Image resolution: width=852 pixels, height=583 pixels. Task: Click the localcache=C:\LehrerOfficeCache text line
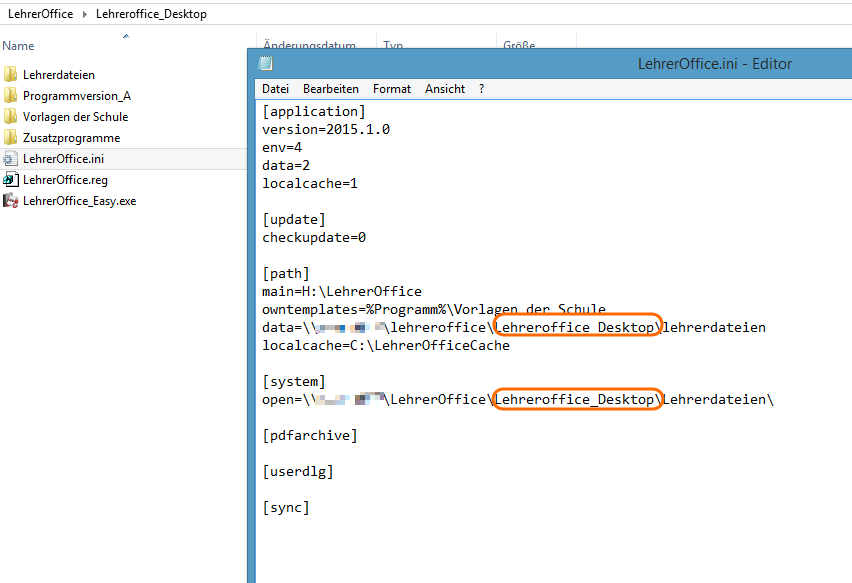pyautogui.click(x=385, y=346)
